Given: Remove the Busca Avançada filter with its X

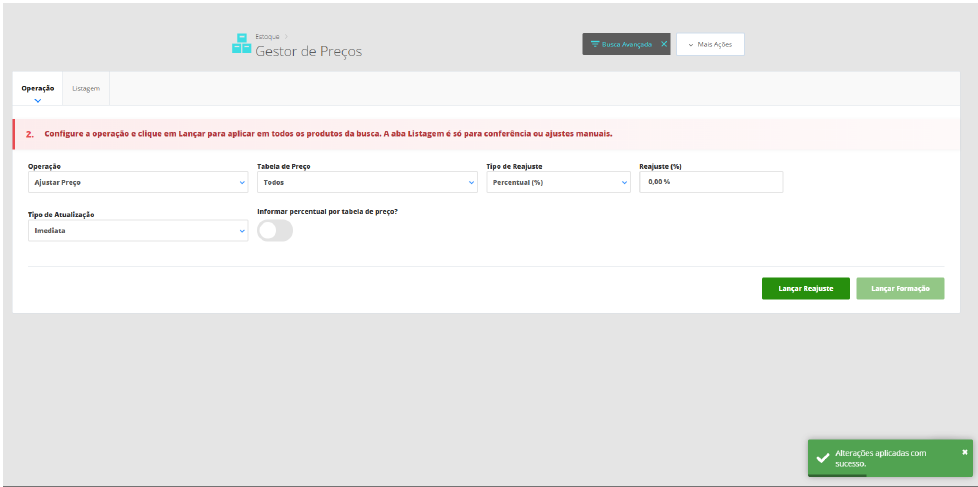Looking at the screenshot, I should pyautogui.click(x=664, y=44).
